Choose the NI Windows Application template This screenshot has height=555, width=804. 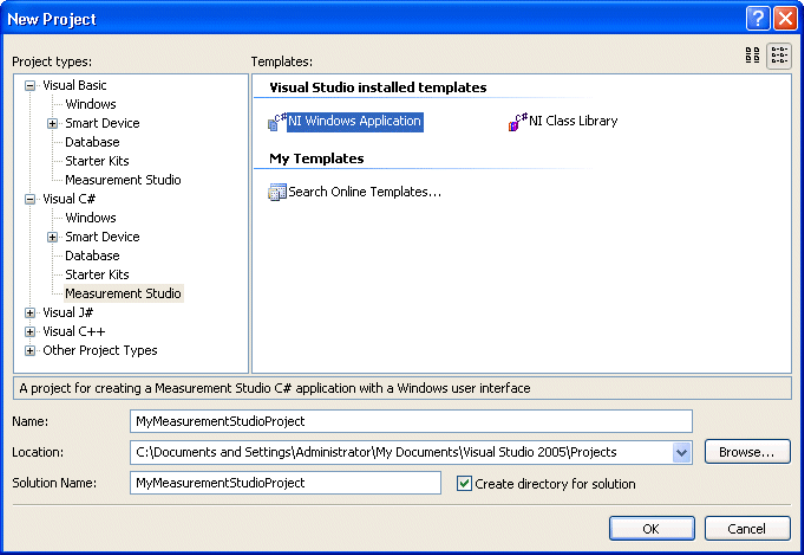coord(355,122)
